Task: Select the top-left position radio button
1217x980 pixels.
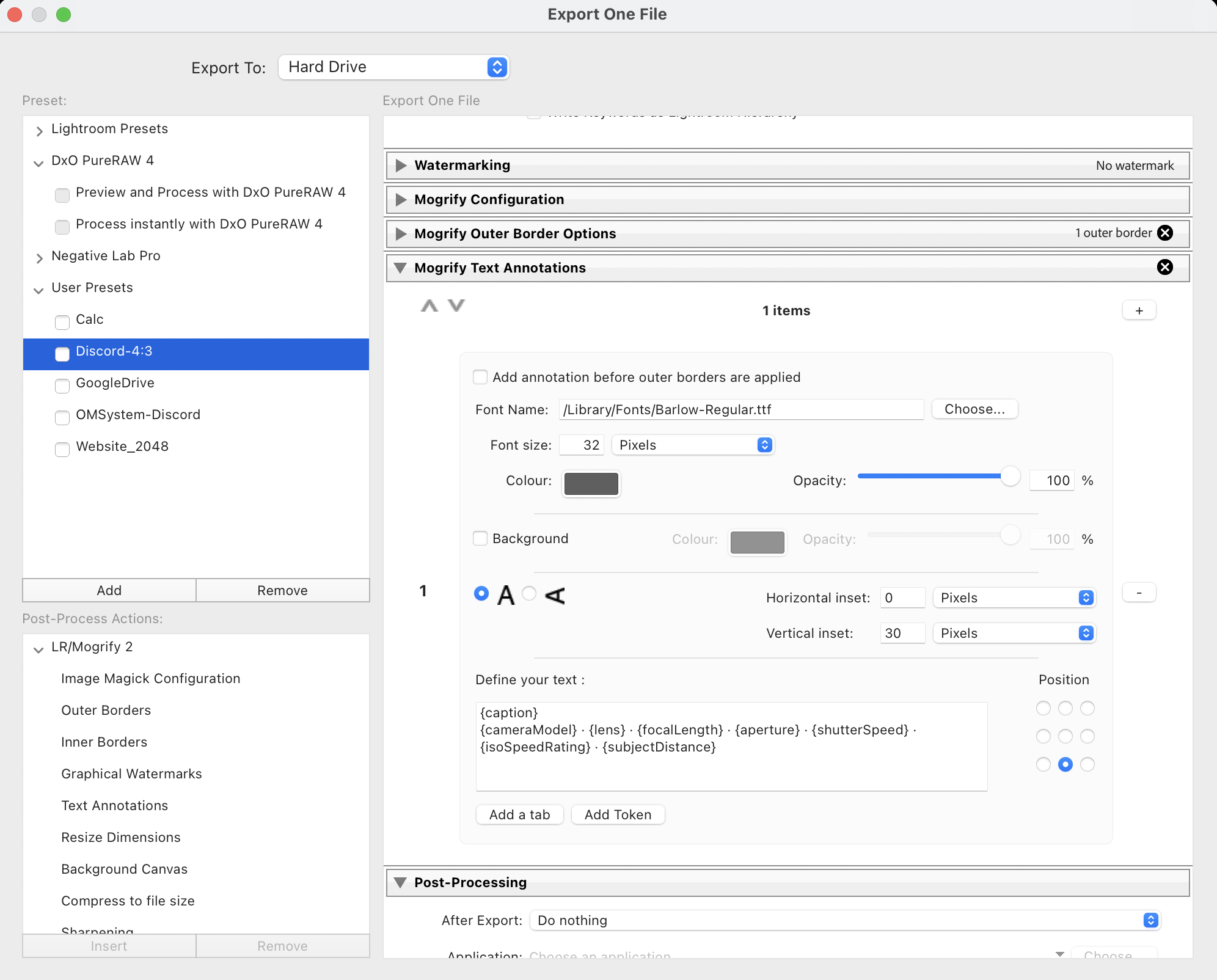Action: point(1043,708)
